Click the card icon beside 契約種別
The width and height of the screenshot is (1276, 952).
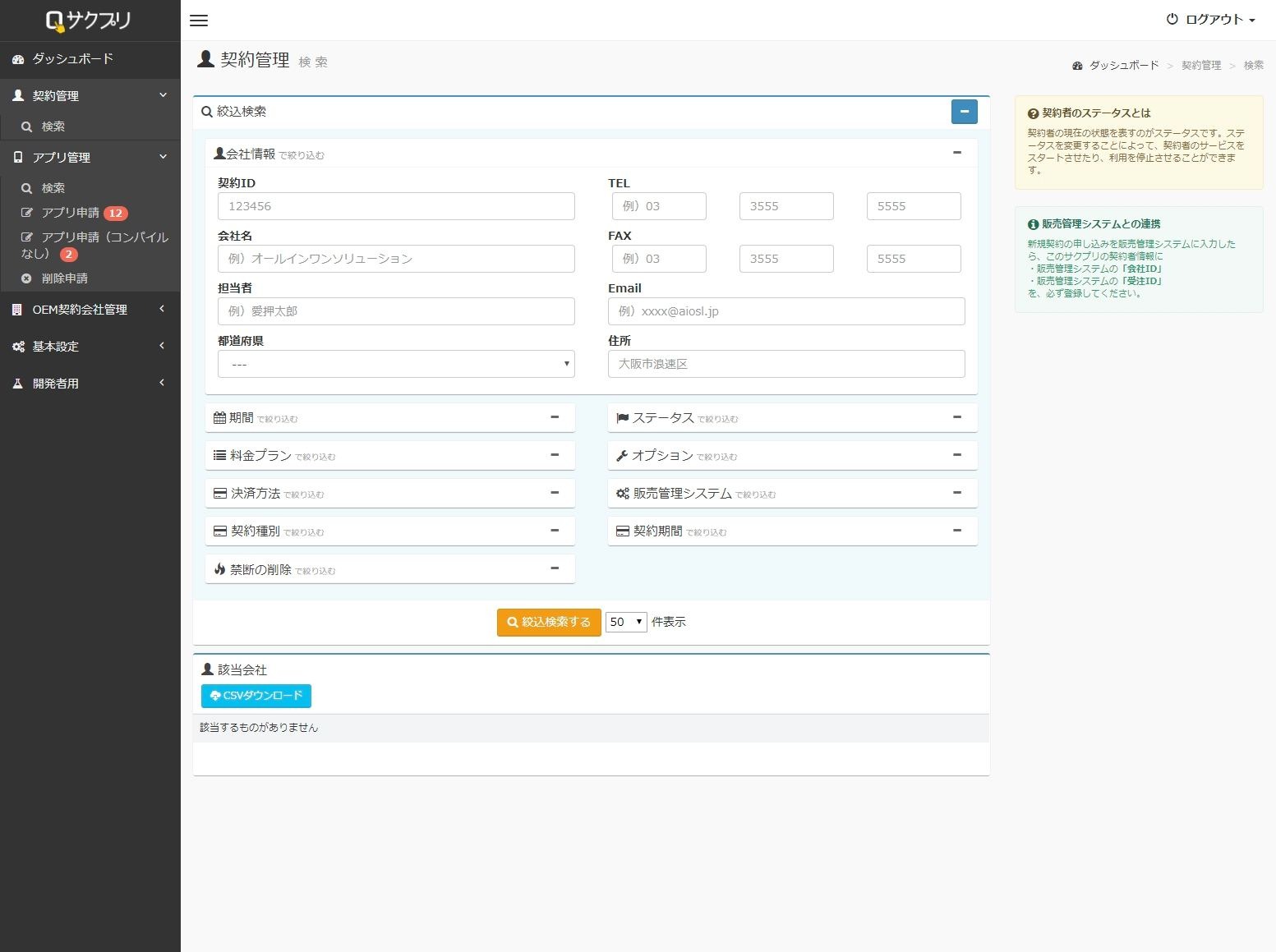pyautogui.click(x=220, y=531)
